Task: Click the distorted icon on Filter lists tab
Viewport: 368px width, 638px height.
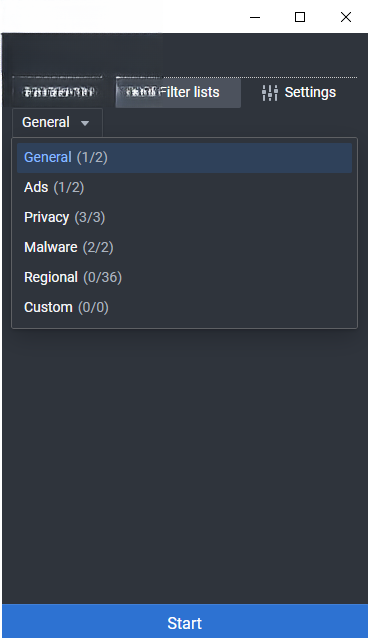Action: pyautogui.click(x=140, y=92)
